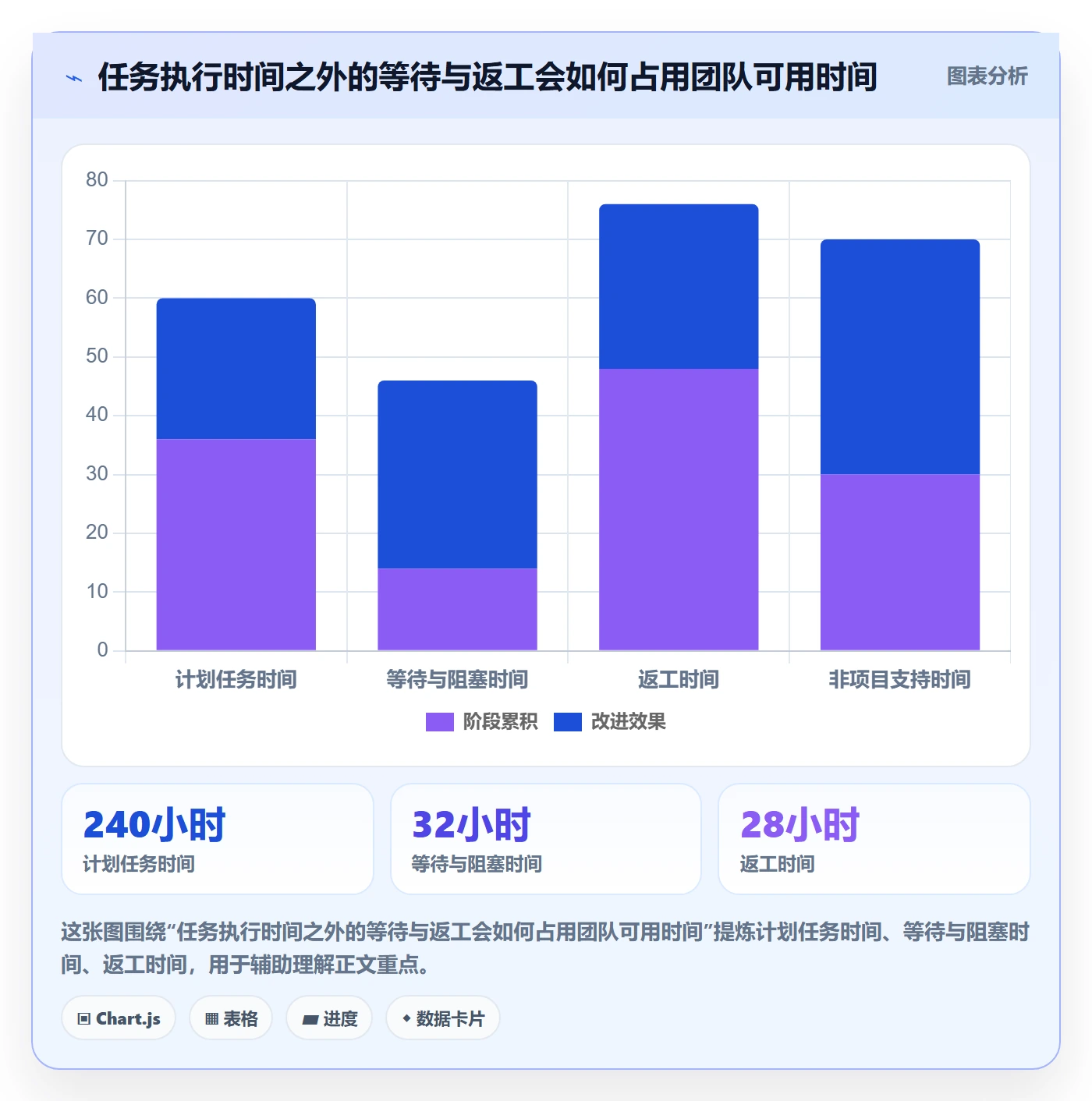
Task: Click the description paragraph starting 这张图围绕
Action: [x=545, y=948]
